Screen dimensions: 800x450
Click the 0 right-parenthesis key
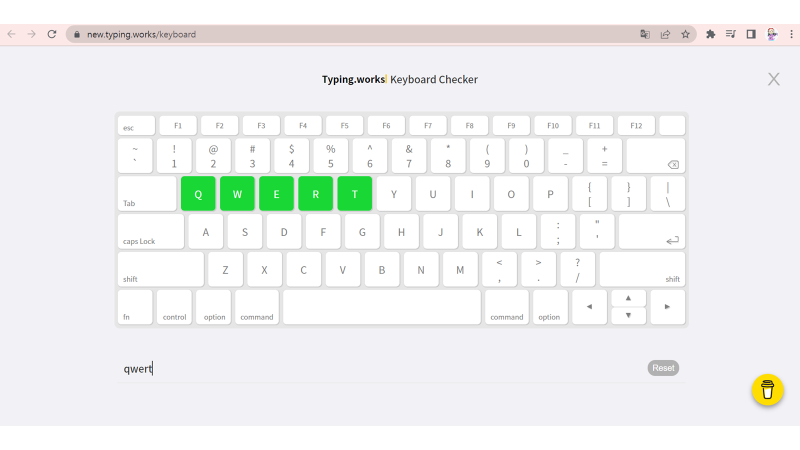pos(526,156)
